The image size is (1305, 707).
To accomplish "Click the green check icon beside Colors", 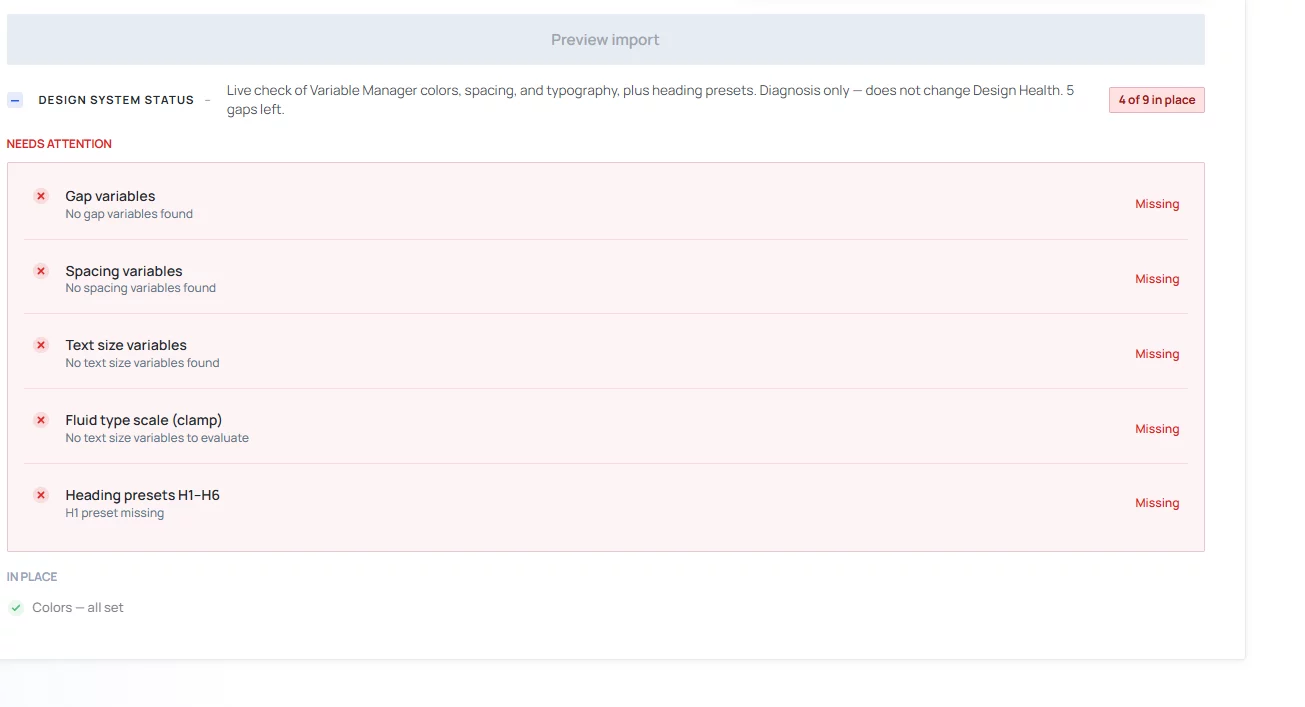I will 16,608.
